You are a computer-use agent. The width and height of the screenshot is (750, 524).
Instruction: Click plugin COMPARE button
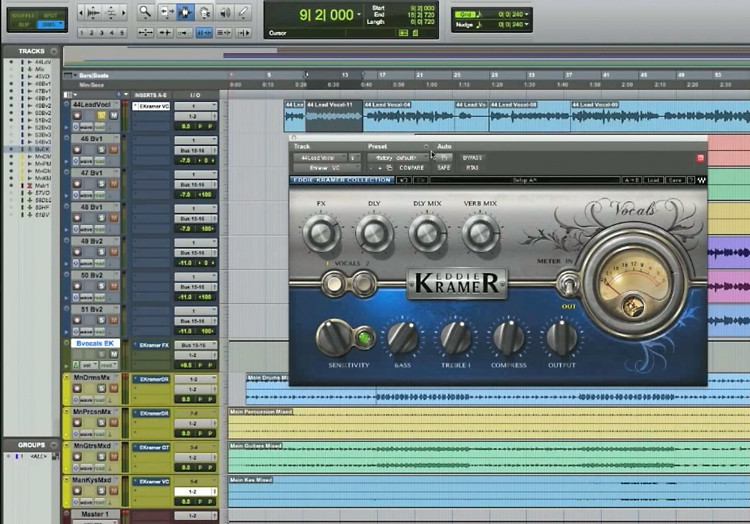411,168
